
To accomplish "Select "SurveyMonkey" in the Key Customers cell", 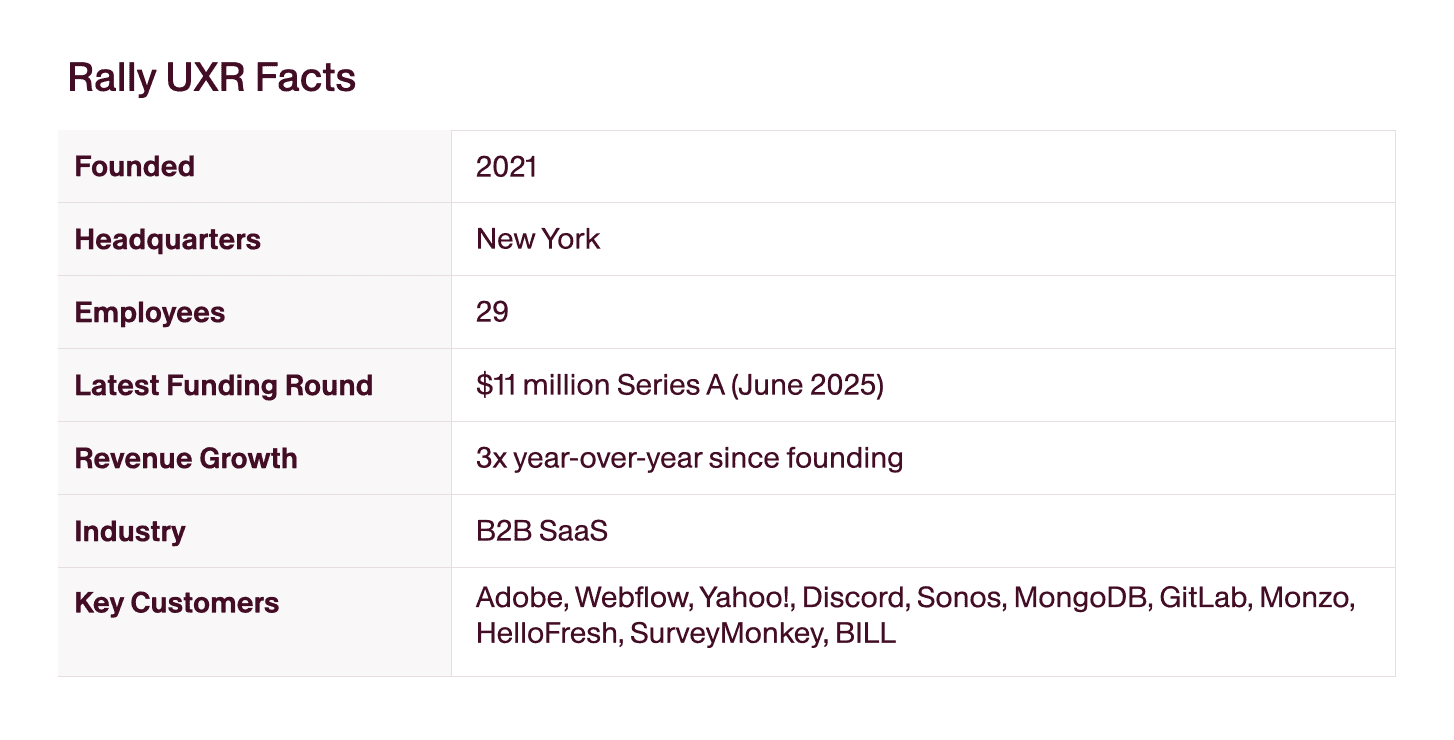I will coord(724,633).
